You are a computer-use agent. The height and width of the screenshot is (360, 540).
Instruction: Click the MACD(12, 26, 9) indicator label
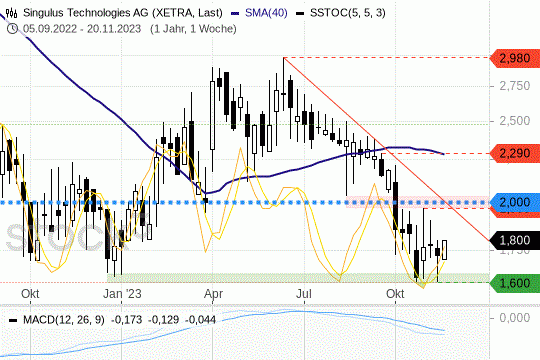(x=64, y=320)
